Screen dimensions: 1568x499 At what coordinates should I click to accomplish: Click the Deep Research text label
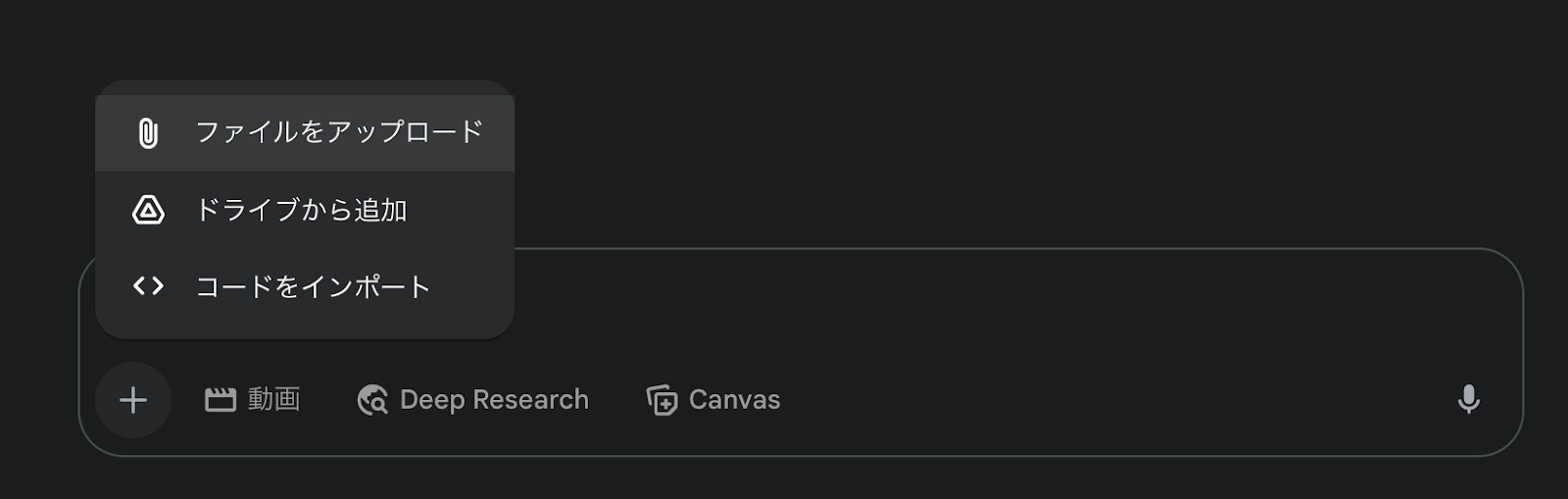[x=494, y=400]
